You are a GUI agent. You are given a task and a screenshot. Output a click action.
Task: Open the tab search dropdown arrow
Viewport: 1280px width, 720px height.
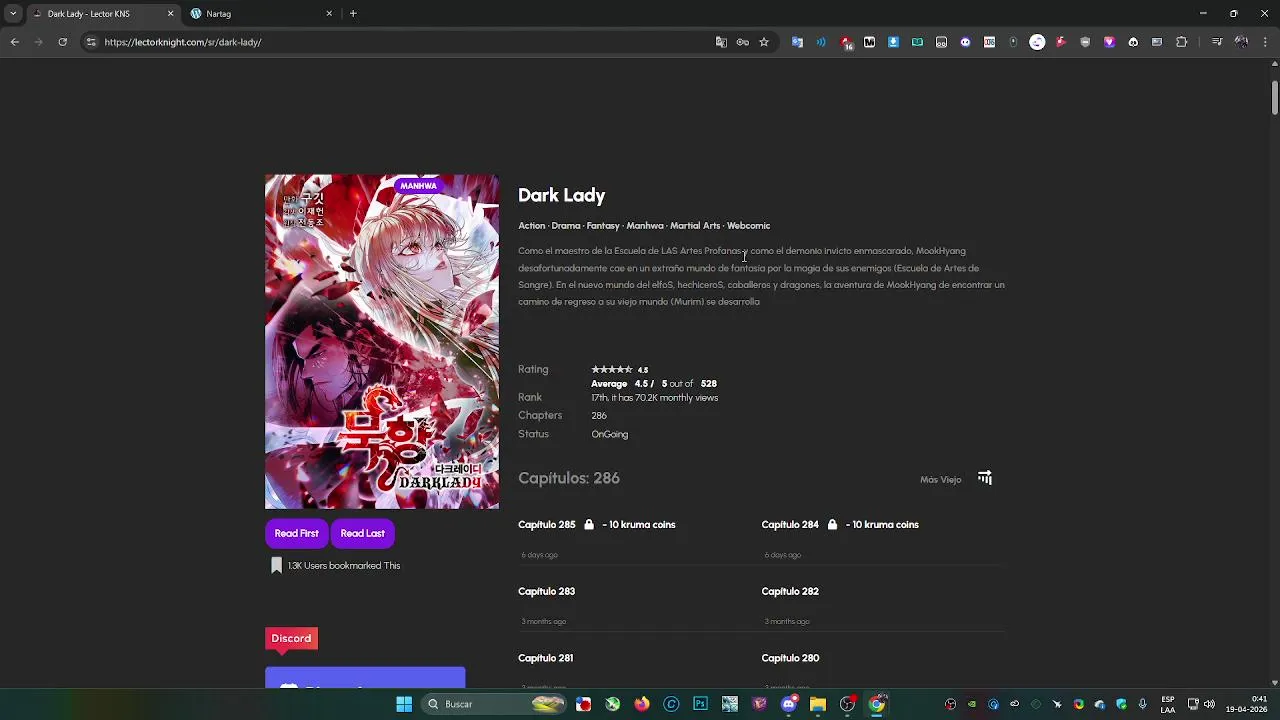pos(13,14)
